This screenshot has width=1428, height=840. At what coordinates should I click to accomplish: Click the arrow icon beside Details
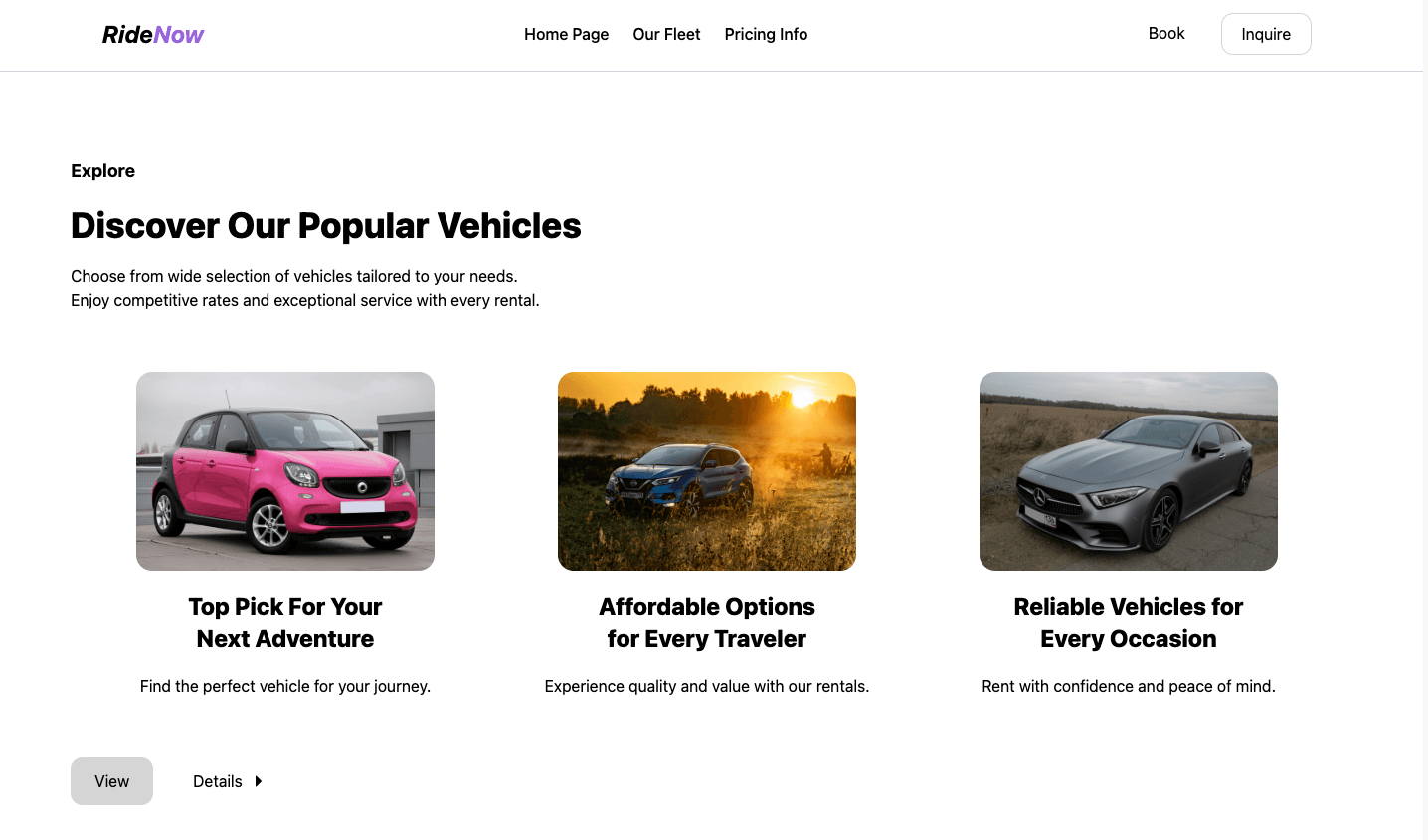point(259,781)
